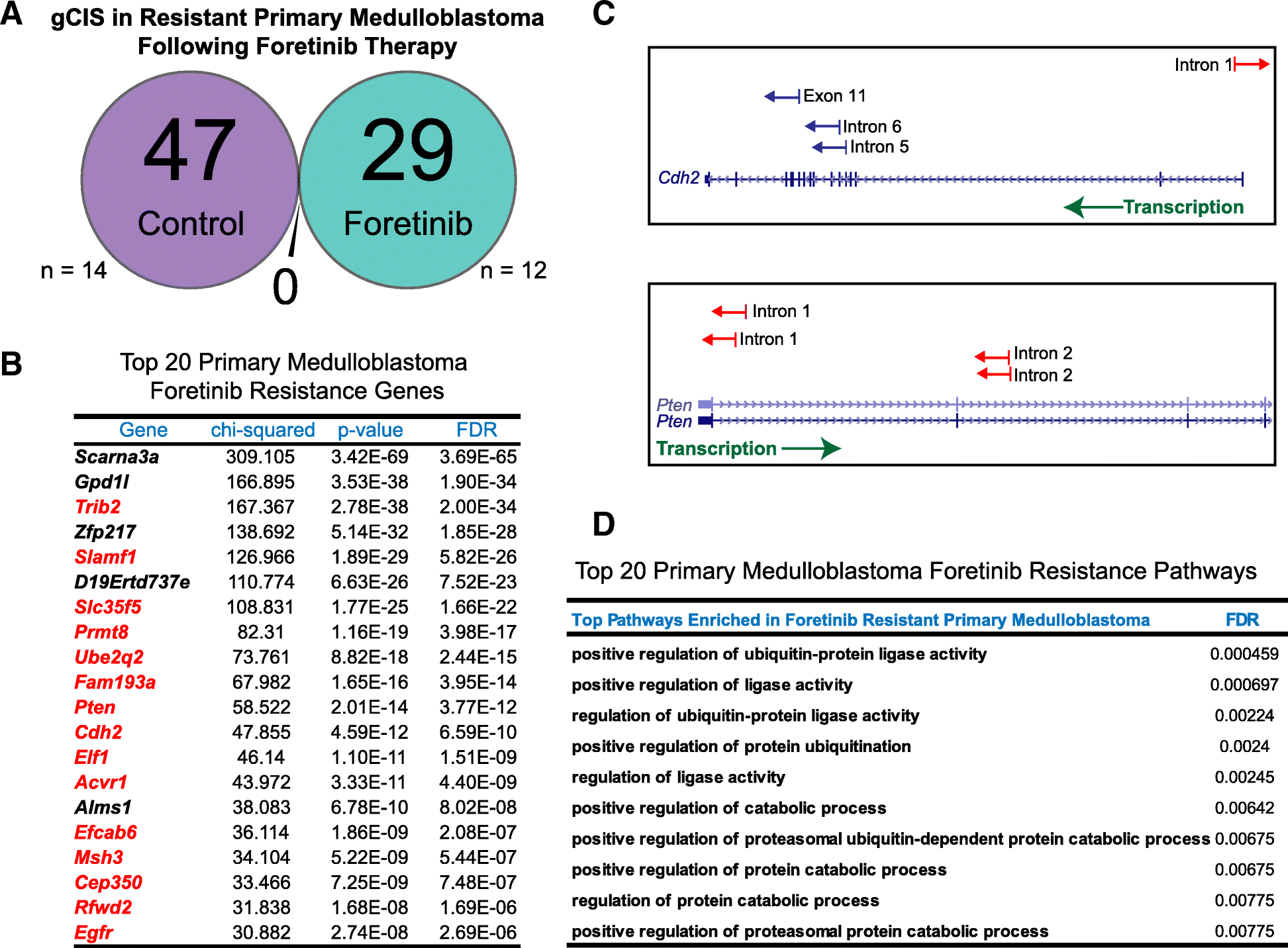
Task: Click pathway FDR value 0.00642
Action: click(1244, 808)
